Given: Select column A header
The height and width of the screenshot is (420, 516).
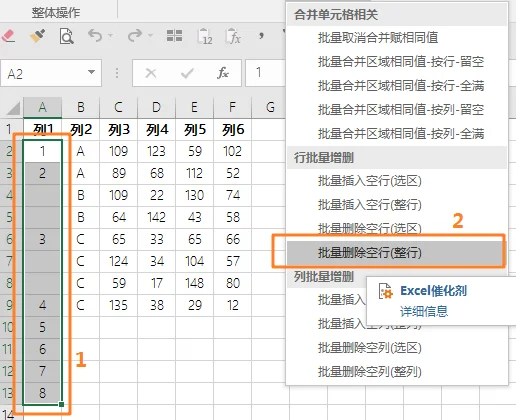Looking at the screenshot, I should [42, 107].
